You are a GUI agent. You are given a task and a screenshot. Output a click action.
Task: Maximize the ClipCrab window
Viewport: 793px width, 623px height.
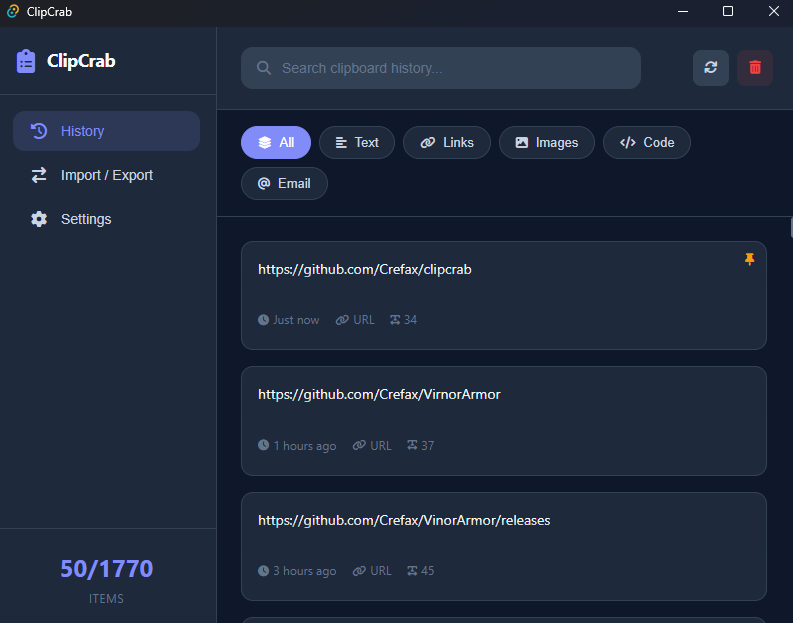728,11
